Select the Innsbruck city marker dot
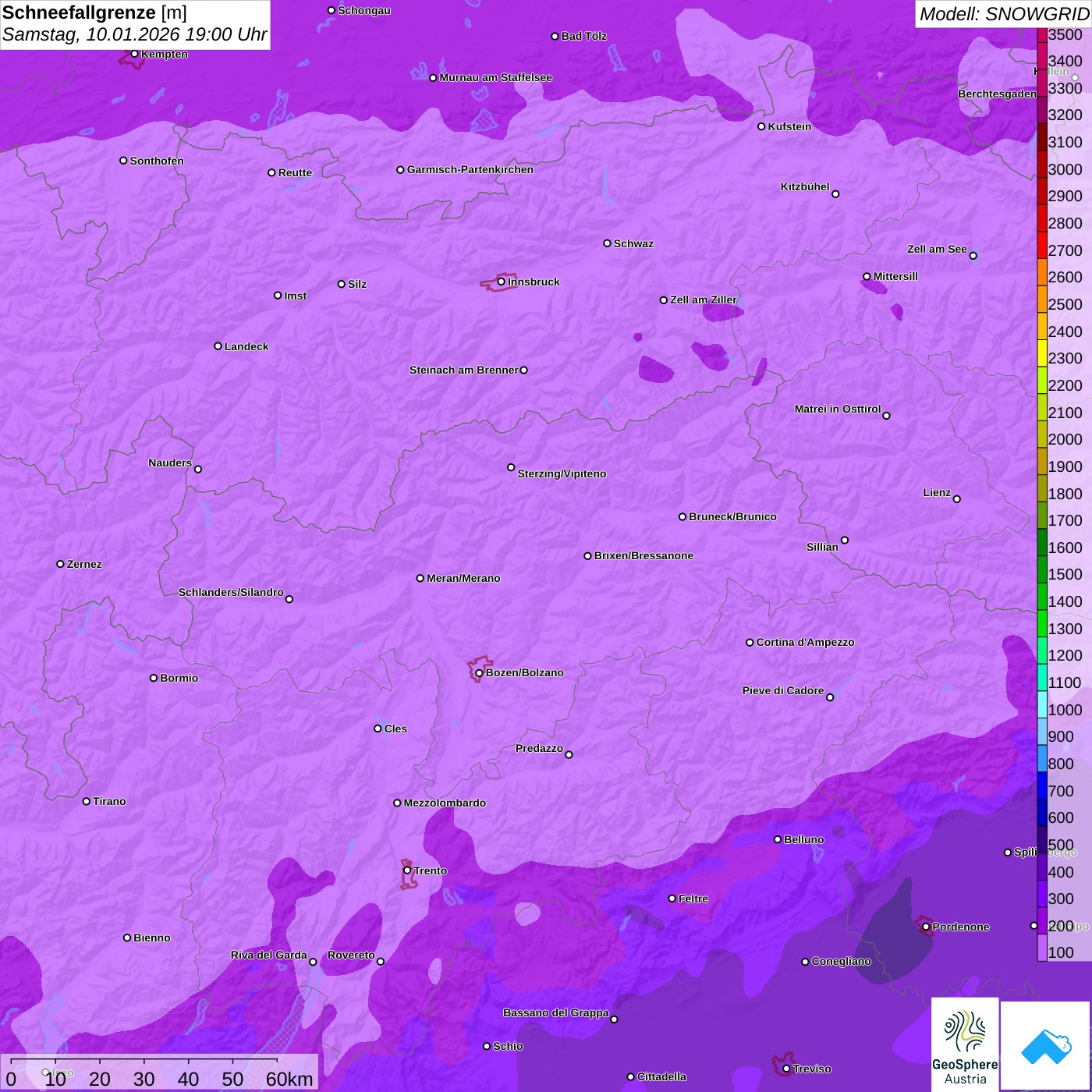Image resolution: width=1092 pixels, height=1092 pixels. coord(502,282)
